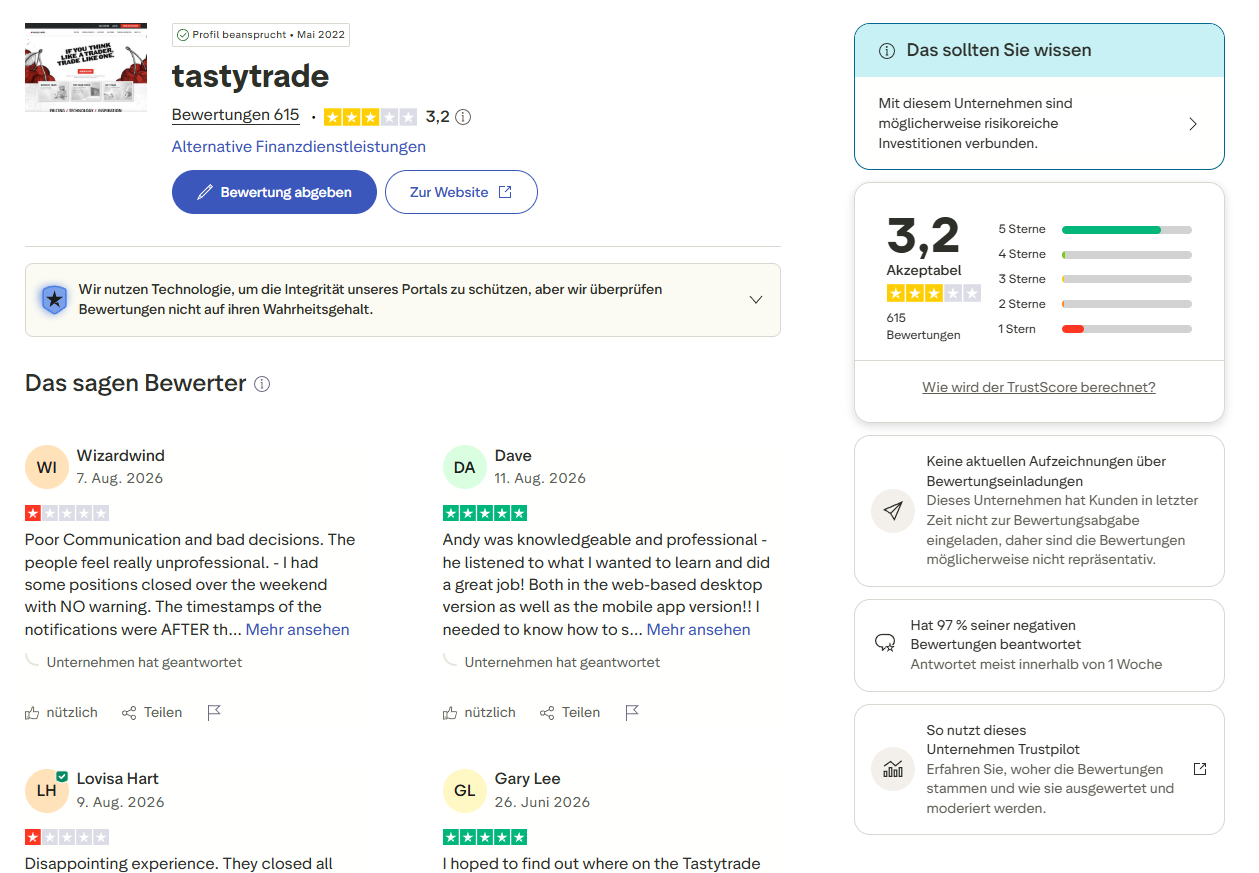The image size is (1259, 873).
Task: Click the info icon next to 3,2 rating
Action: pyautogui.click(x=463, y=117)
